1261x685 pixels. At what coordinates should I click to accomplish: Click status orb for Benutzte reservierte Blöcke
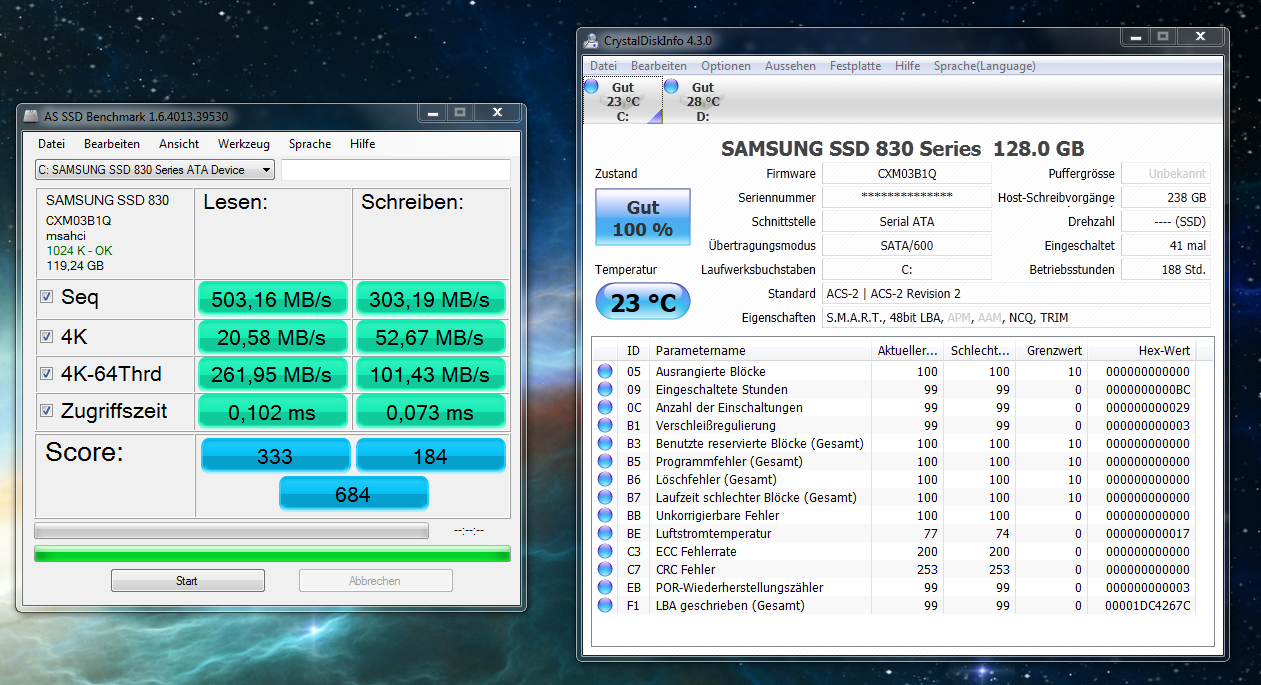pyautogui.click(x=605, y=443)
